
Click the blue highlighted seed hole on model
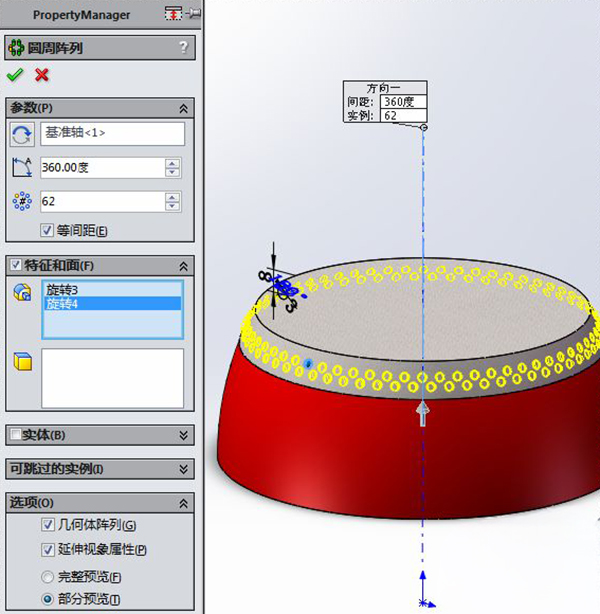point(308,364)
